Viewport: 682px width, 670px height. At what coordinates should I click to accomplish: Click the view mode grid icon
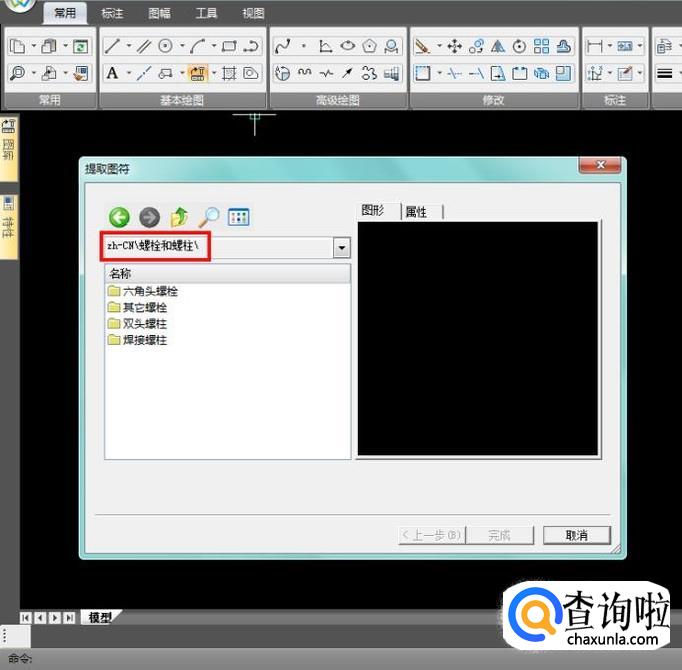point(238,217)
